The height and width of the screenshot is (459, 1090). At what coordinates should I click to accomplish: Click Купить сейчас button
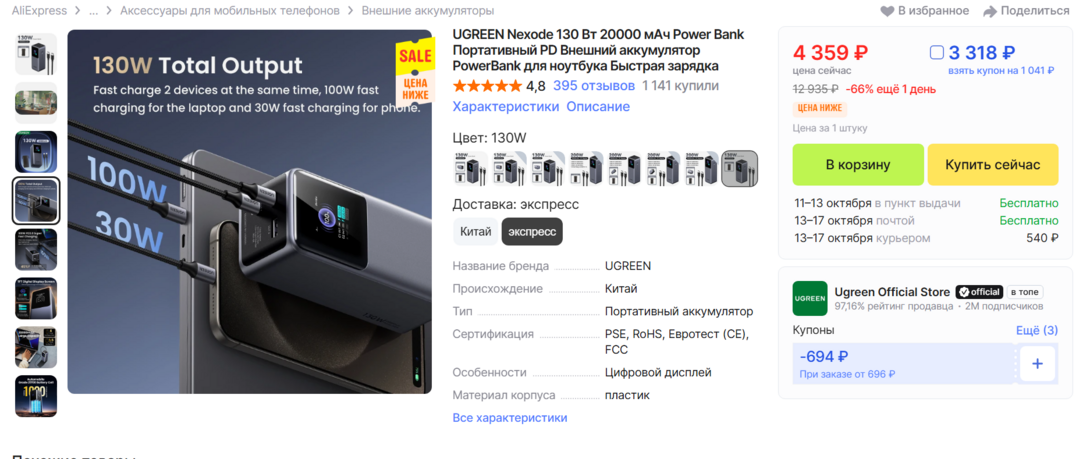993,165
